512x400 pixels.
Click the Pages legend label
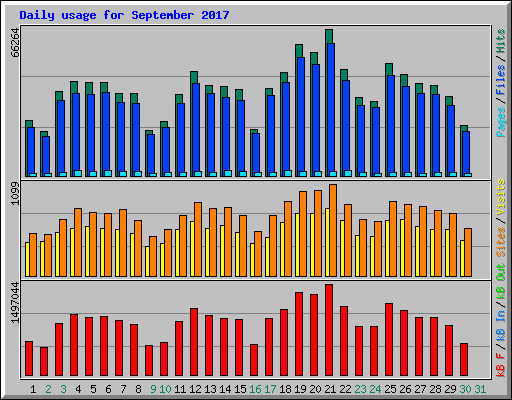501,122
